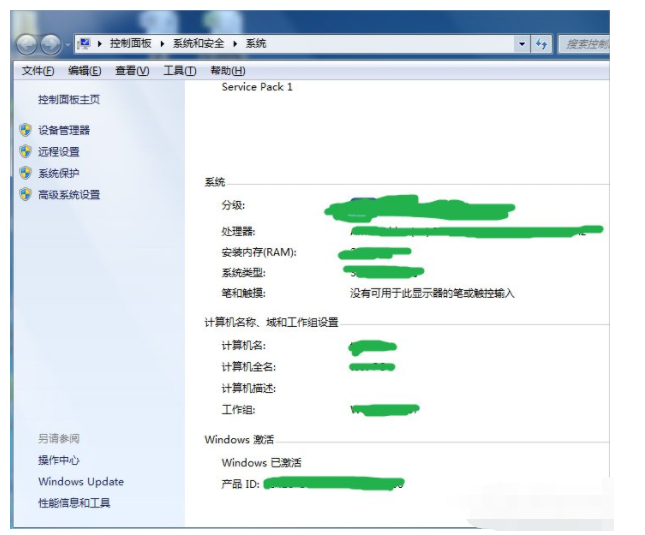This screenshot has height=535, width=645.
Task: Open the 查看(V) menu
Action: (x=132, y=71)
